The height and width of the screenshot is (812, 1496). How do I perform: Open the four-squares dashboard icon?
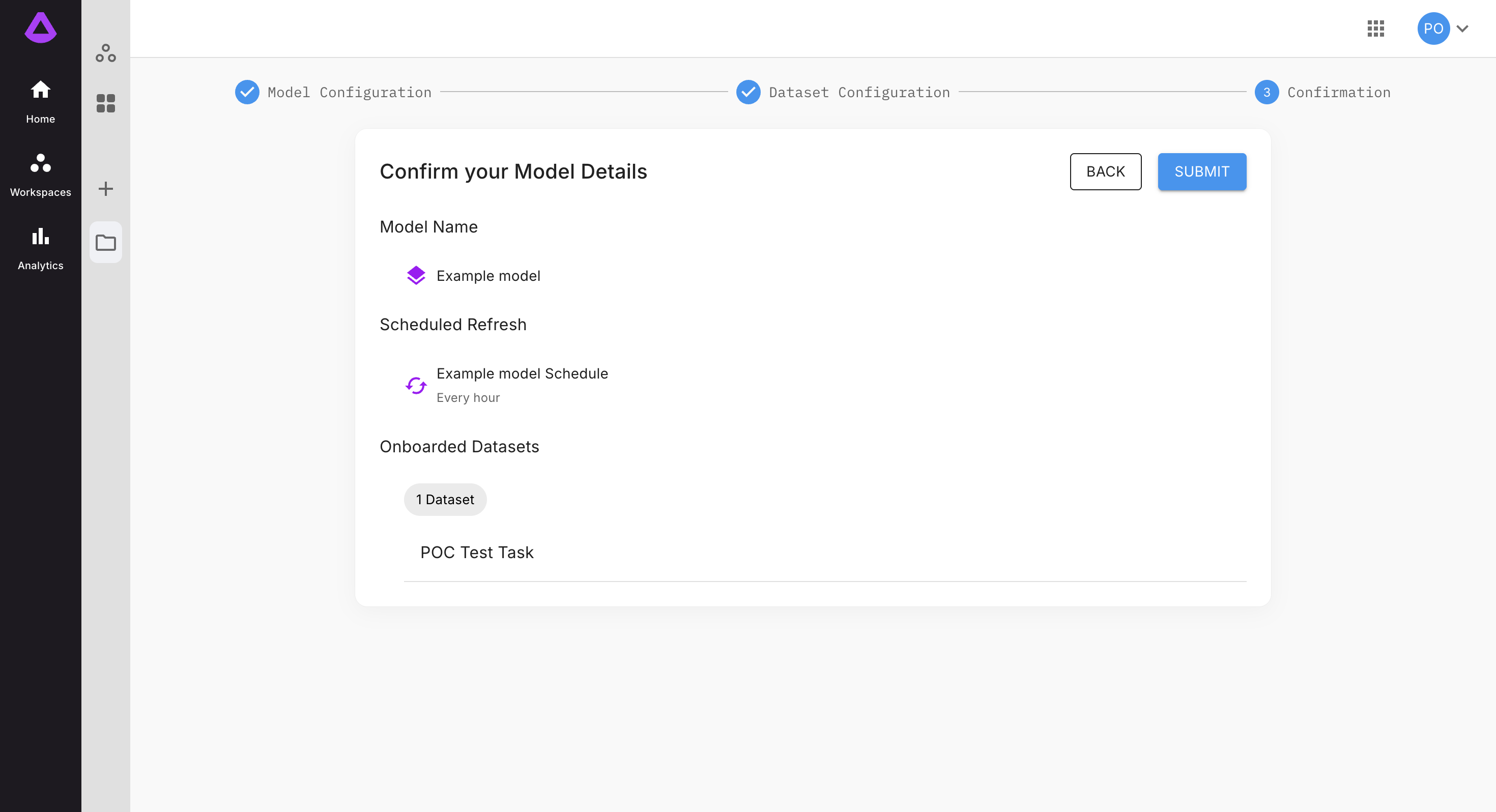click(106, 103)
